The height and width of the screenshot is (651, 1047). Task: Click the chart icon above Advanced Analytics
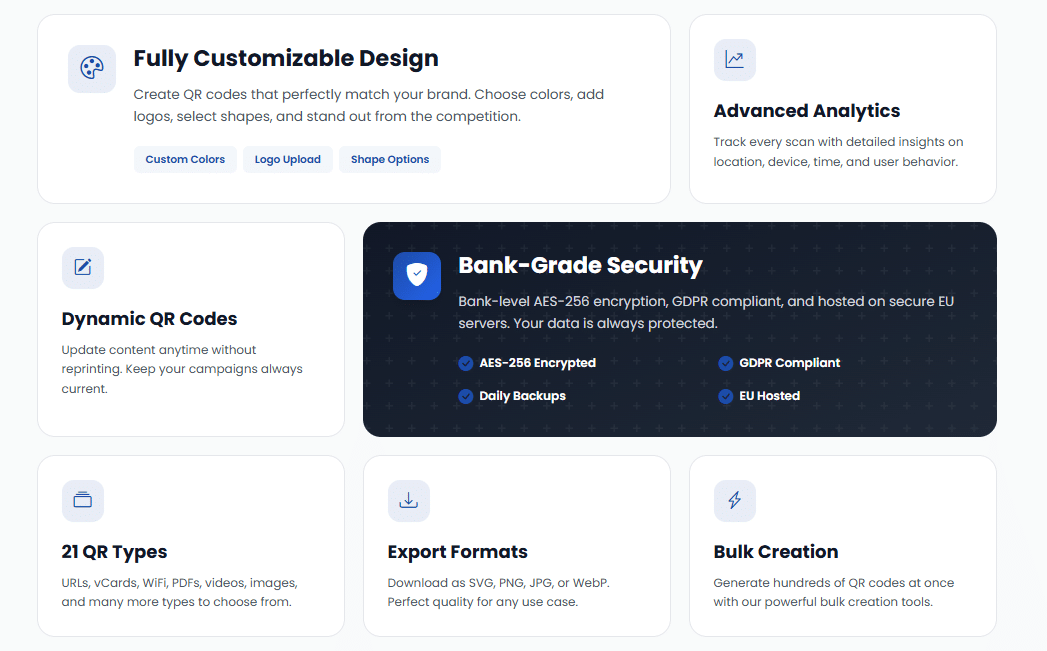(x=735, y=60)
